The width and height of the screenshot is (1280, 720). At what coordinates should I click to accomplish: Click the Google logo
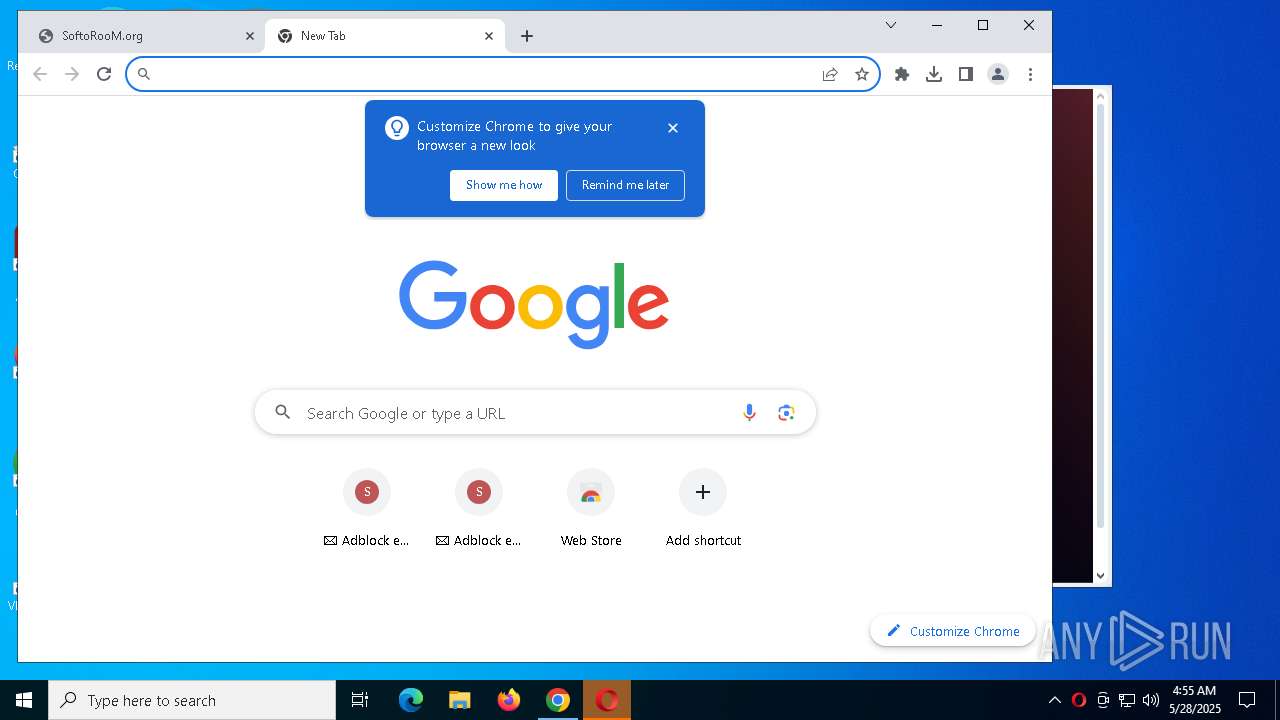point(534,304)
